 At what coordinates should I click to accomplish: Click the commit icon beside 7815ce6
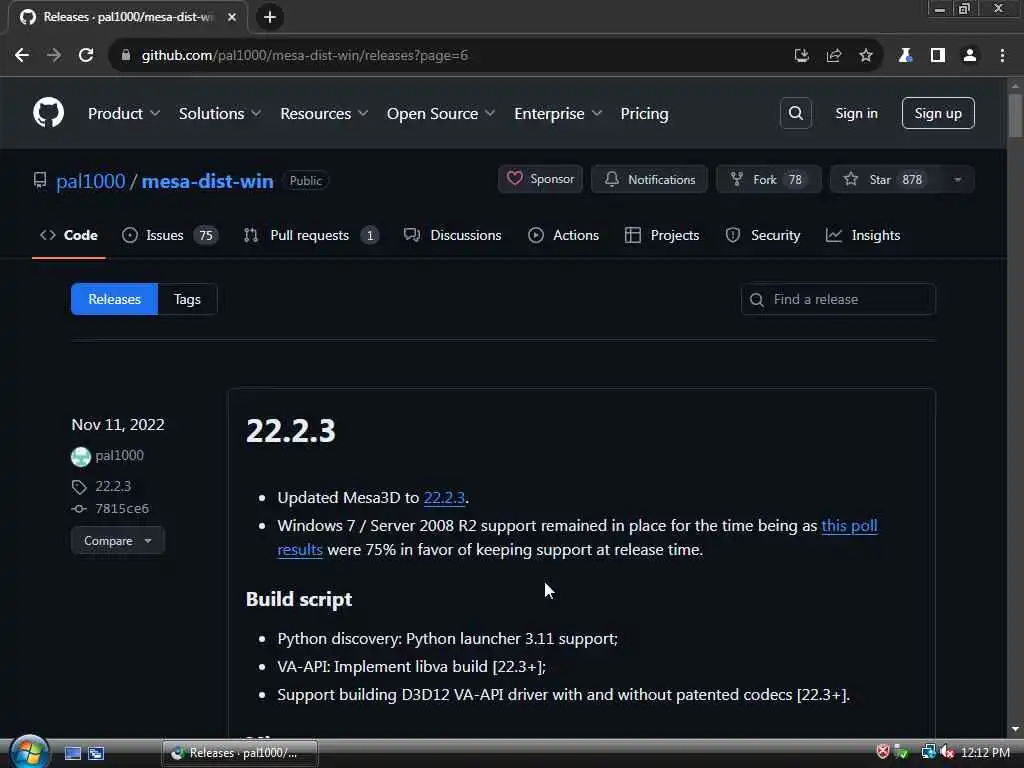point(79,509)
